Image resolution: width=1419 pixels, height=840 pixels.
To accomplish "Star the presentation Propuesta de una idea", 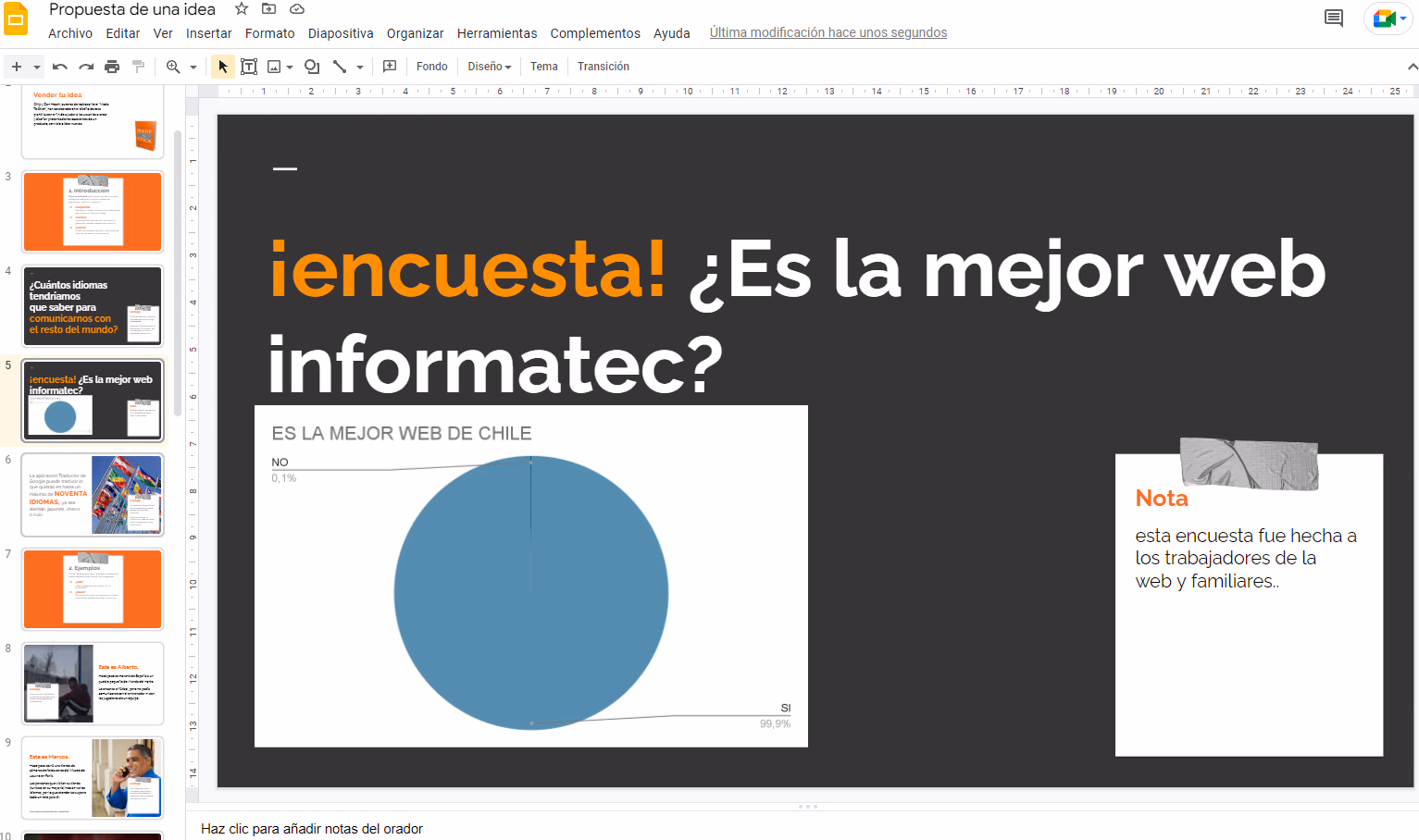I will pyautogui.click(x=242, y=9).
